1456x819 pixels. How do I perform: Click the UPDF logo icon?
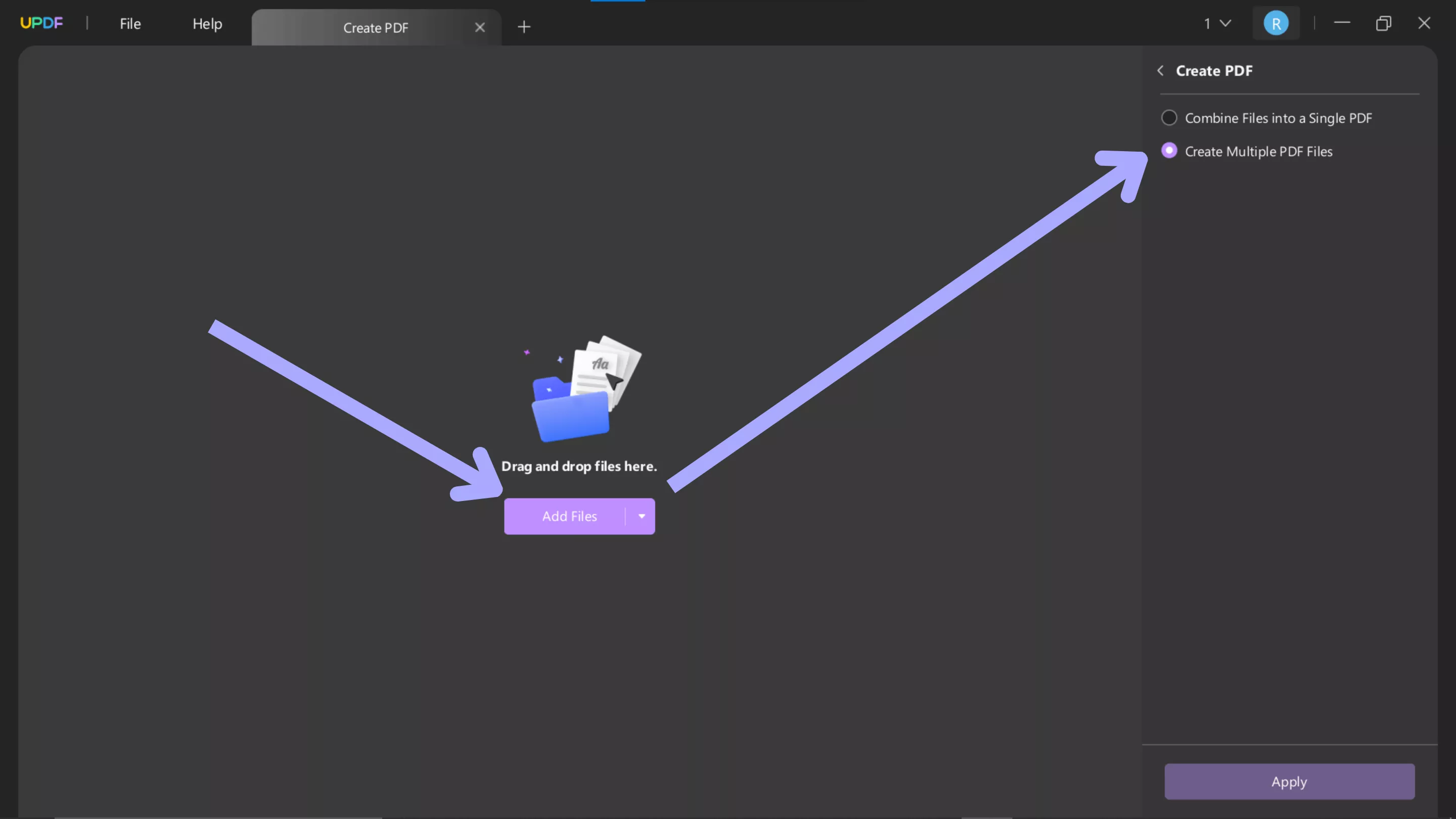point(41,23)
